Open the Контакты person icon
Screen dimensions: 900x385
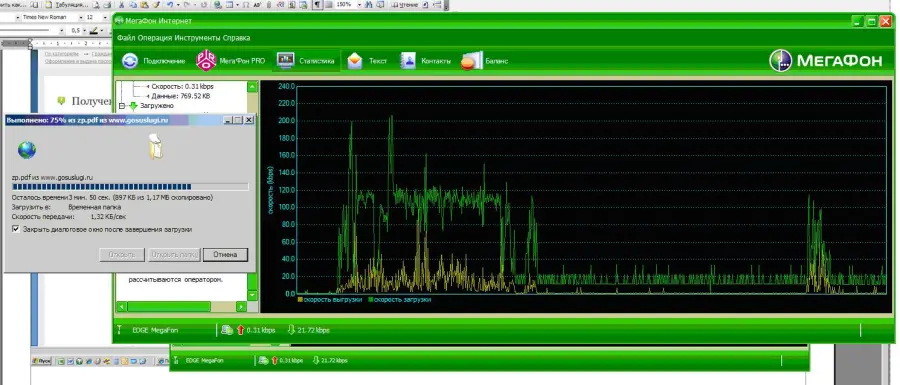pos(408,61)
